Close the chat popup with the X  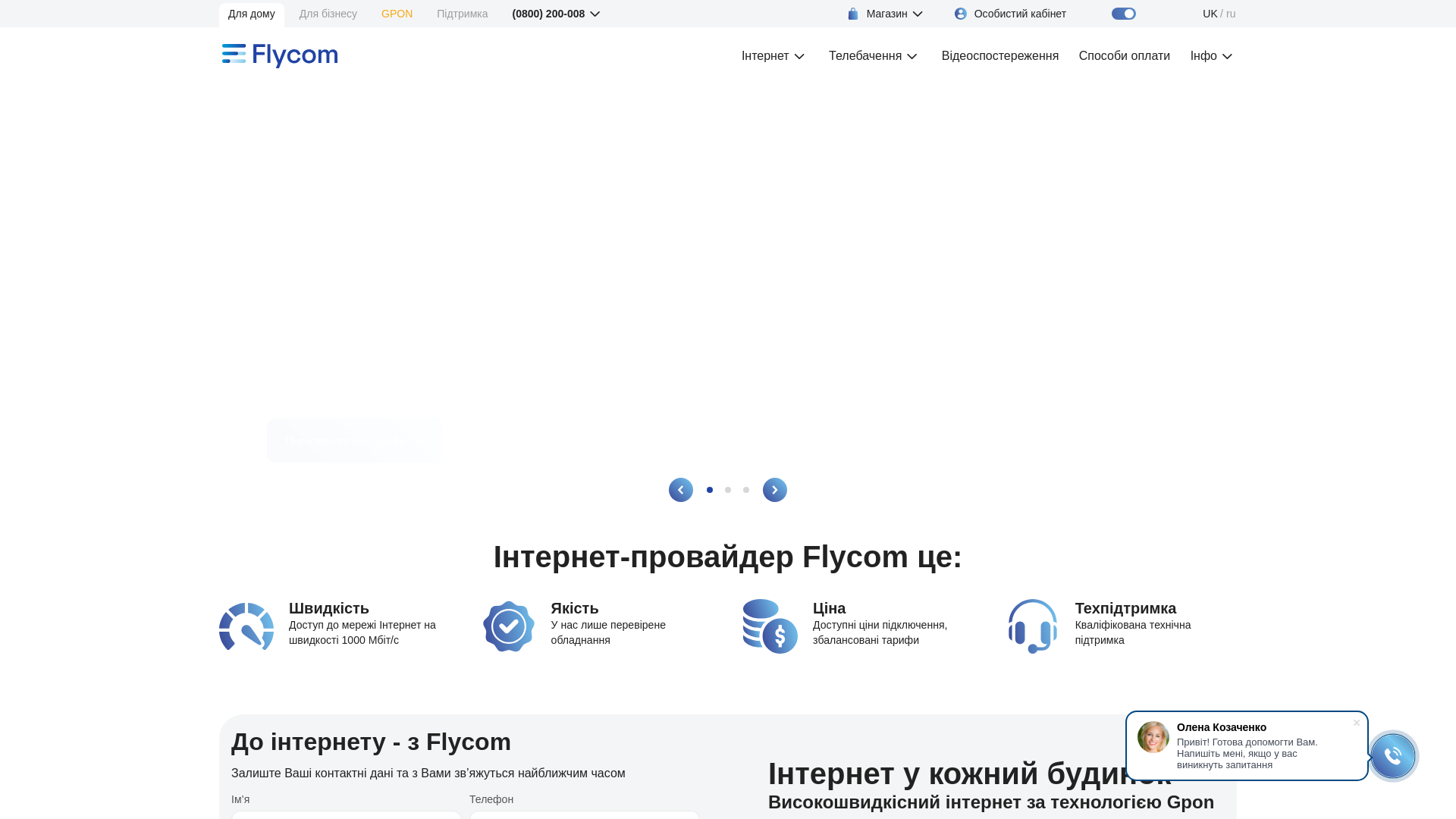(x=1357, y=723)
